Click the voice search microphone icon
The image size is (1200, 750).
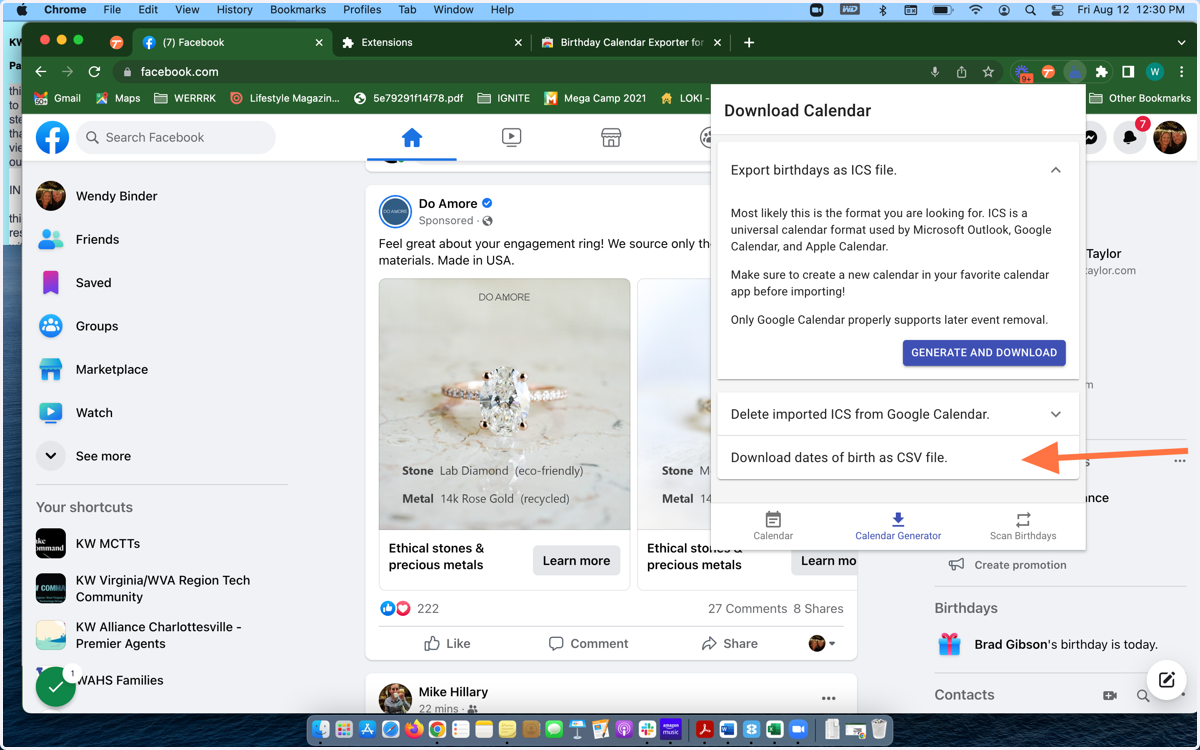935,72
